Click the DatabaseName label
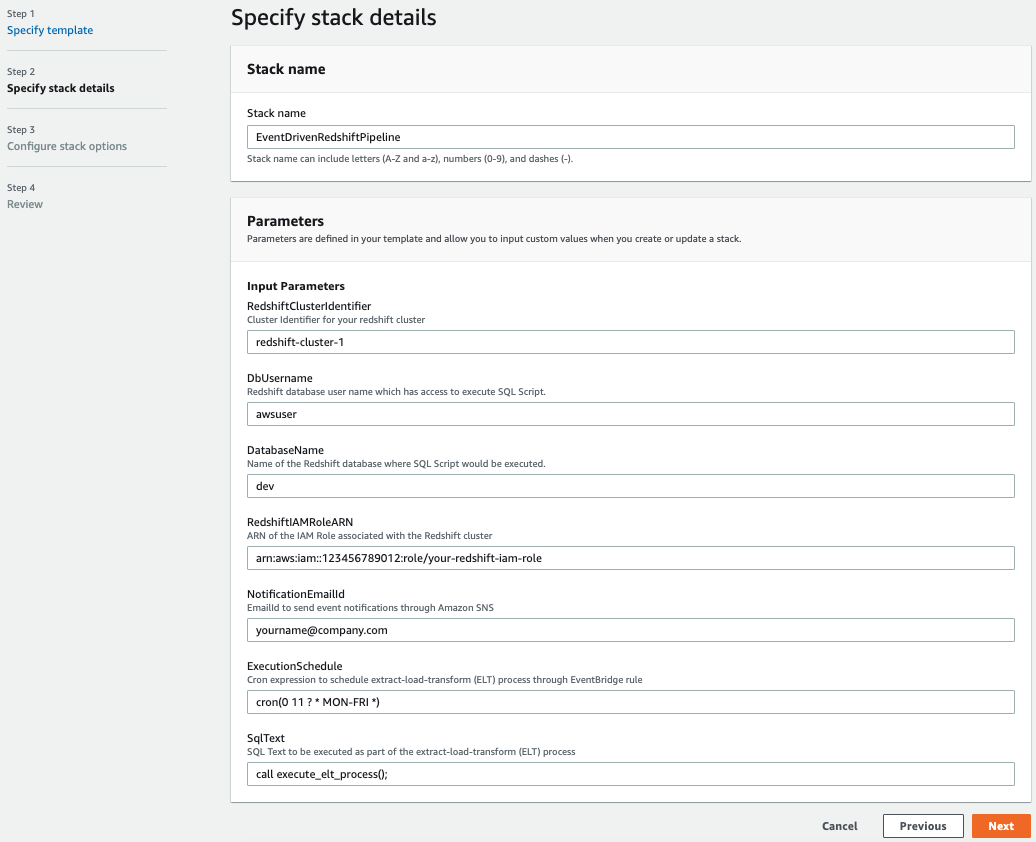 285,449
